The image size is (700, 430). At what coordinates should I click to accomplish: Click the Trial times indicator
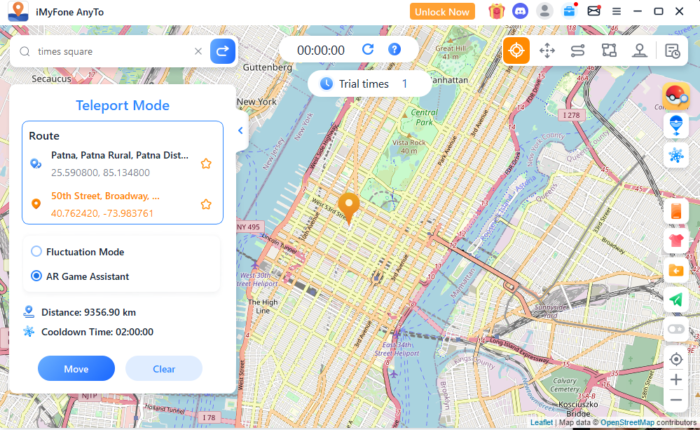[x=369, y=83]
